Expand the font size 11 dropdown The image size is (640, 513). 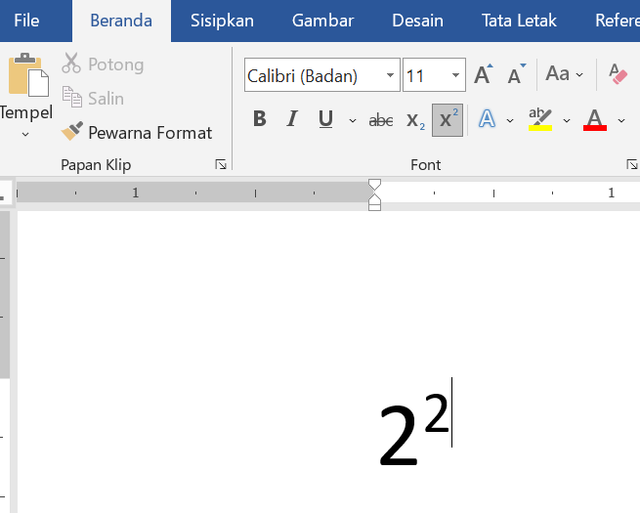tap(456, 75)
